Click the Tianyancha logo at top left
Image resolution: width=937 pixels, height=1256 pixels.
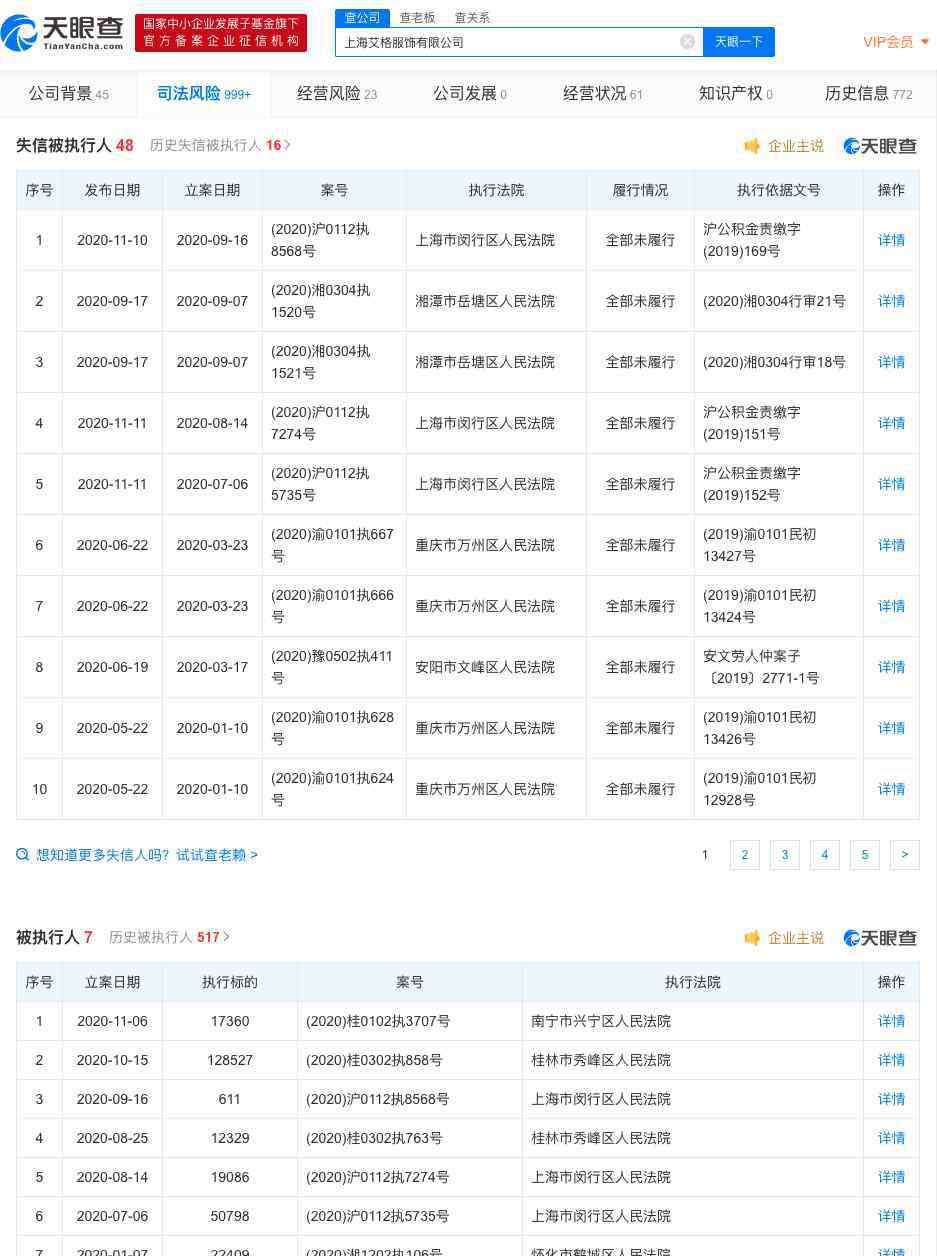[x=62, y=33]
